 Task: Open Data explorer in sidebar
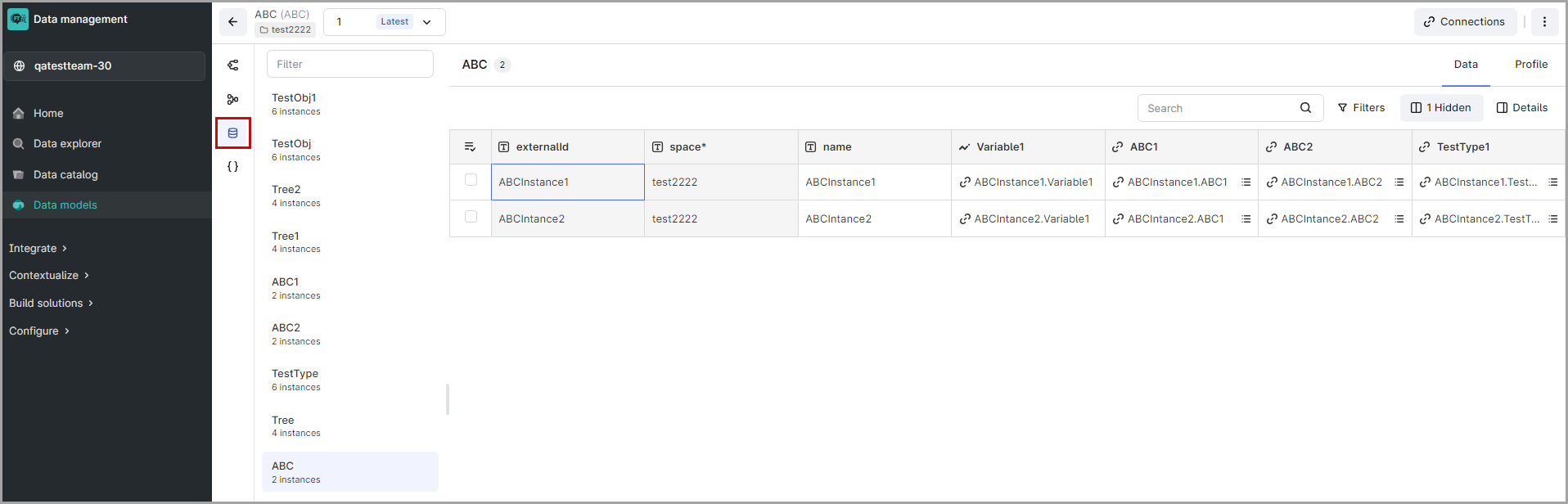pos(67,144)
